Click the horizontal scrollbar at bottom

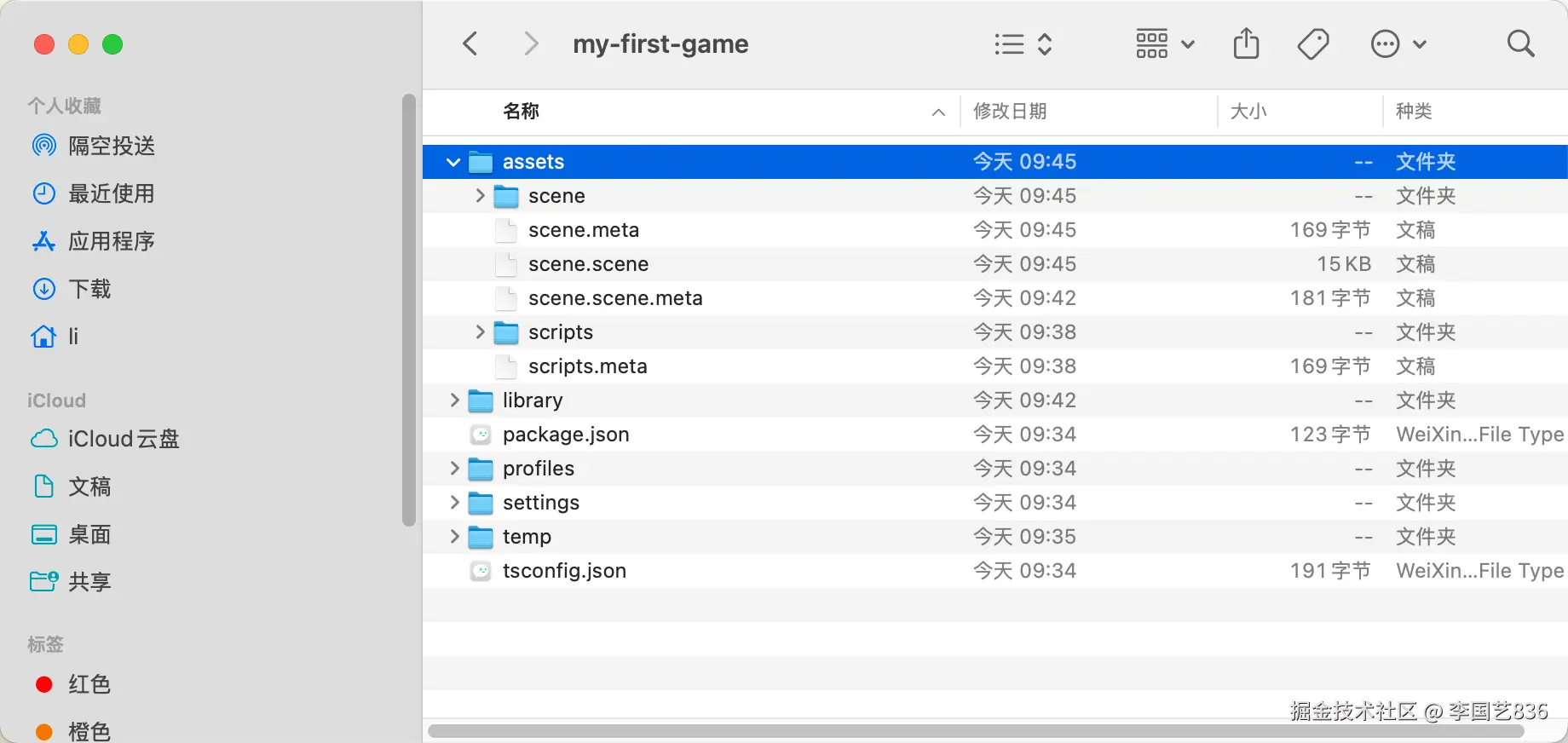[976, 731]
